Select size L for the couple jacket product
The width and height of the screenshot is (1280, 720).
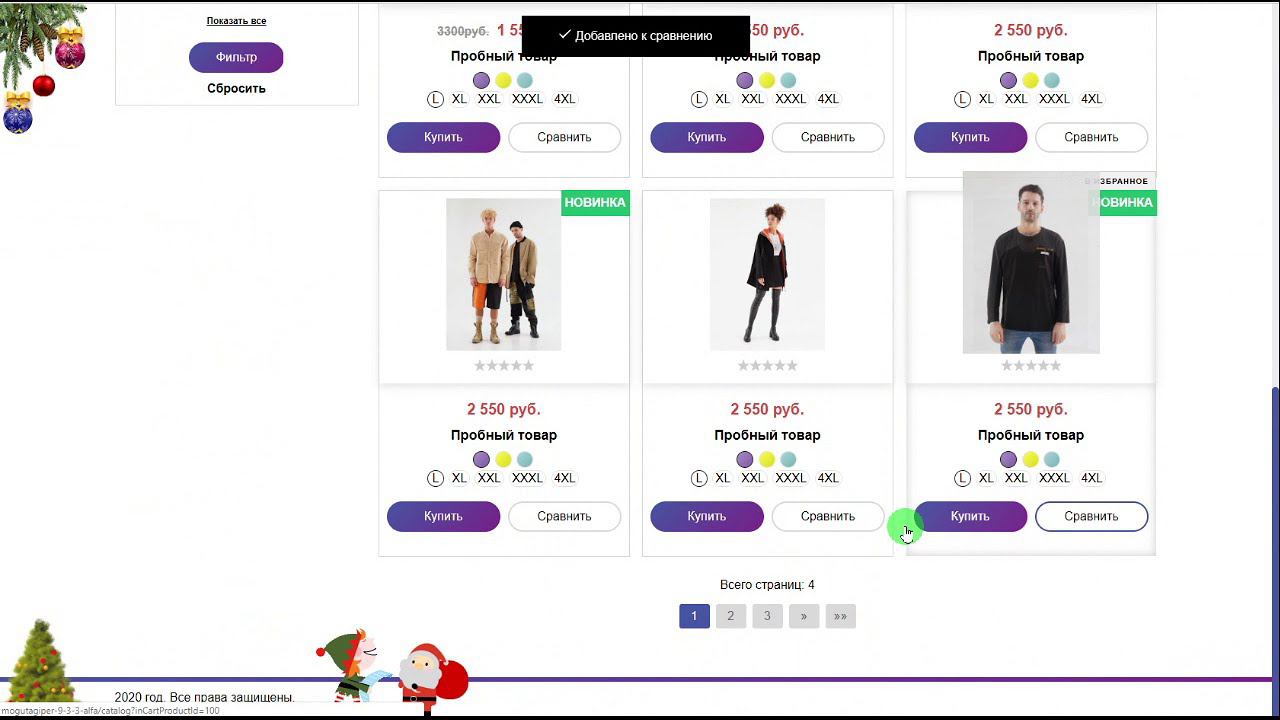[x=435, y=478]
